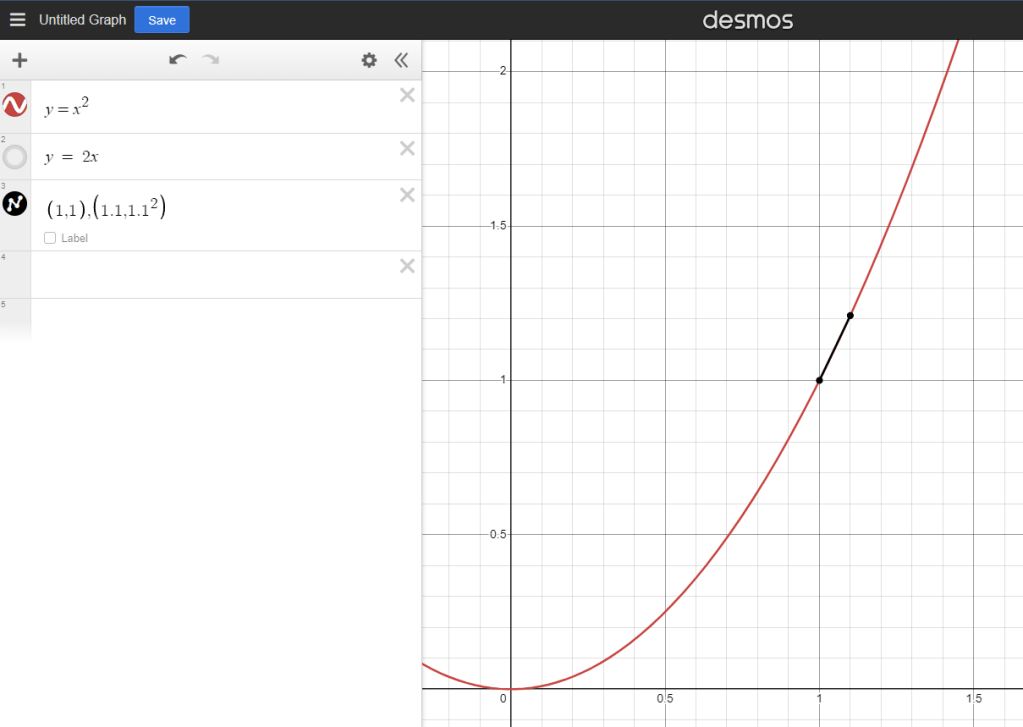
Task: Toggle visibility of the points expression
Action: (x=15, y=204)
